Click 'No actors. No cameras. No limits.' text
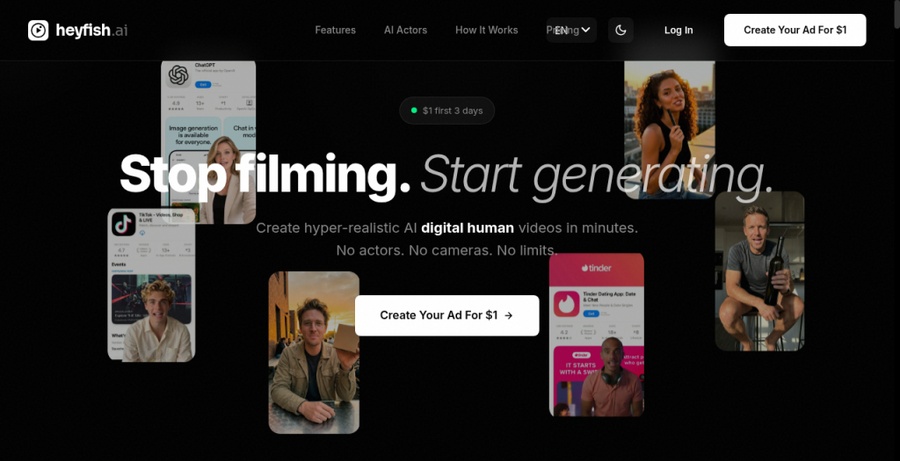The image size is (900, 461). pos(447,250)
